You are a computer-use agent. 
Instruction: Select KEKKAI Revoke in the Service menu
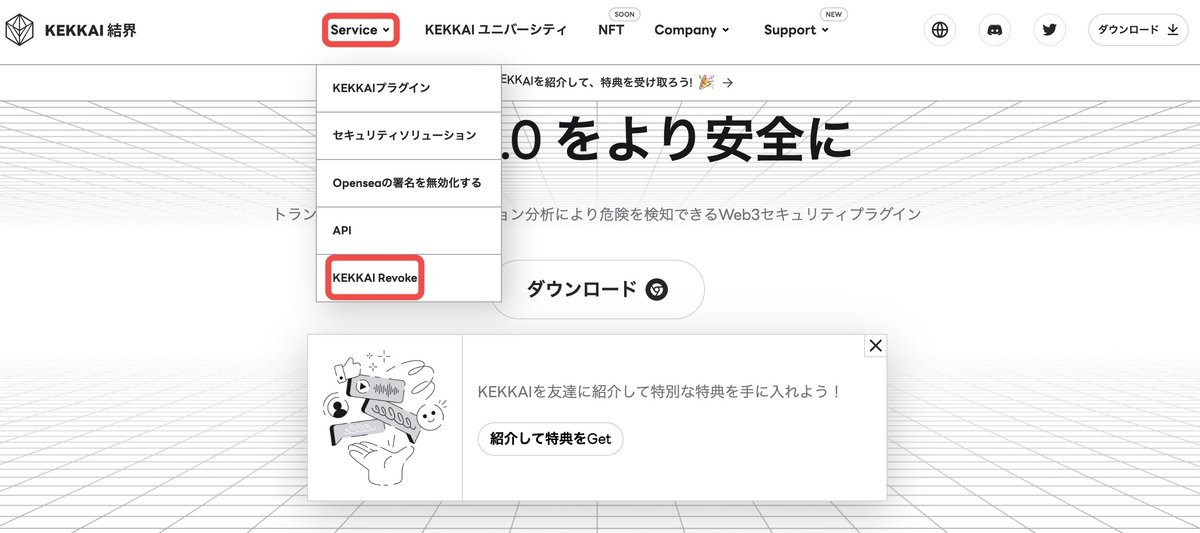(x=408, y=278)
